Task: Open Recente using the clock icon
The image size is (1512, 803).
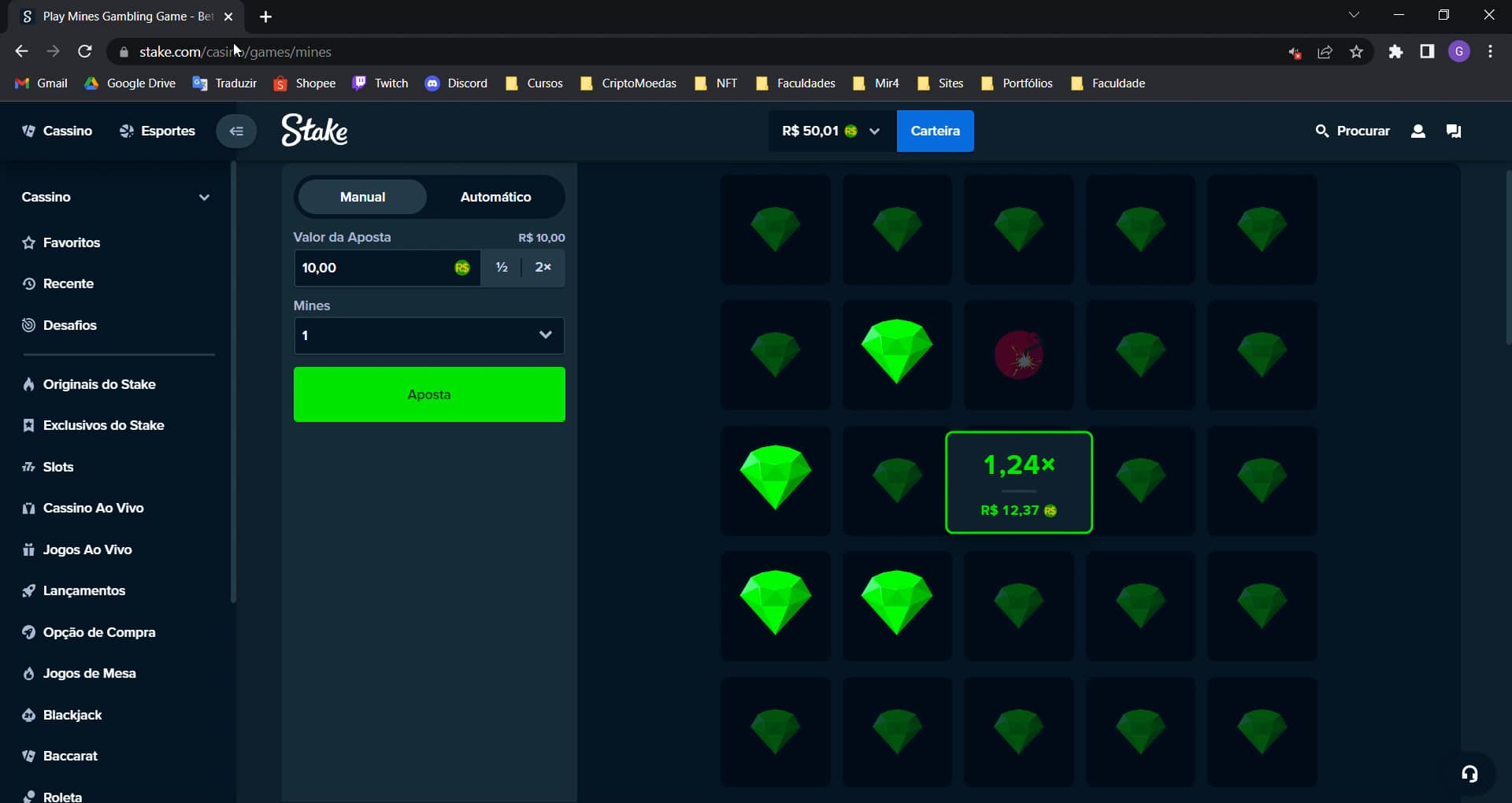Action: click(x=28, y=283)
